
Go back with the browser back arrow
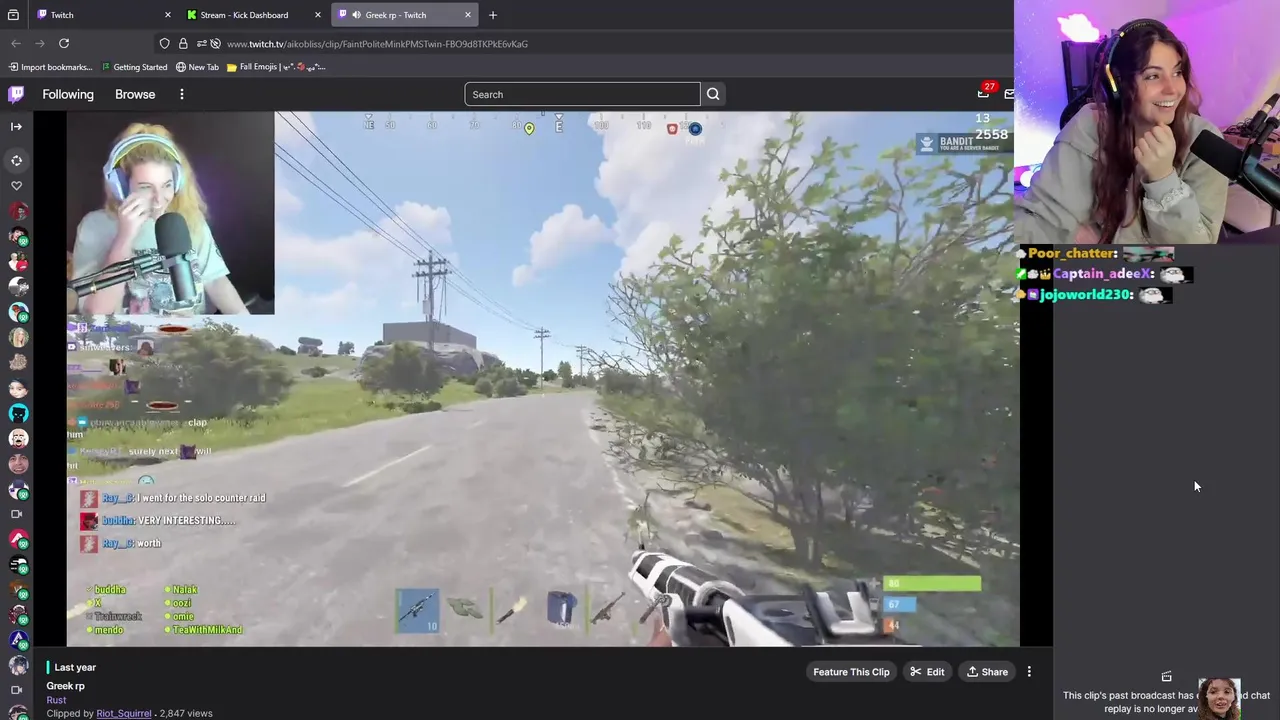coord(16,43)
